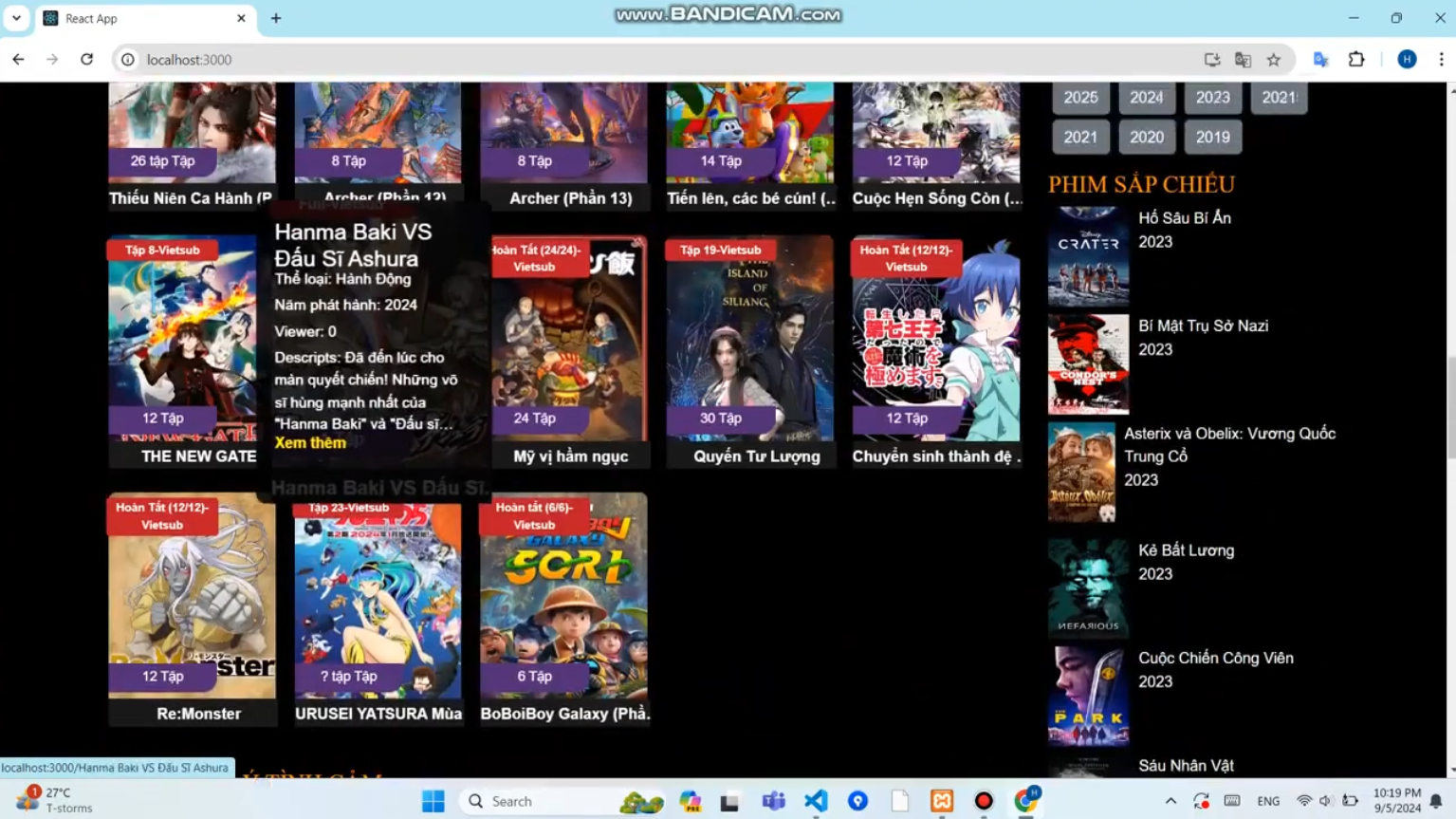Filter movies by year 2020
Viewport: 1456px width, 819px height.
(1147, 138)
